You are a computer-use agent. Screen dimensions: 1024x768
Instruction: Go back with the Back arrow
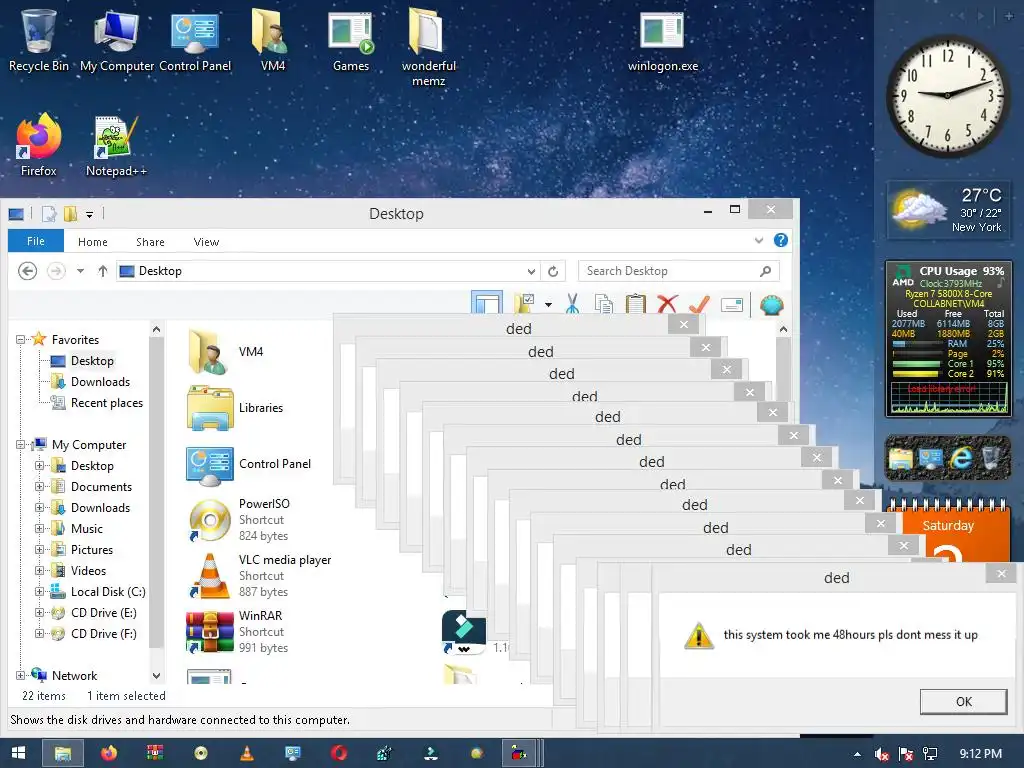pos(27,270)
